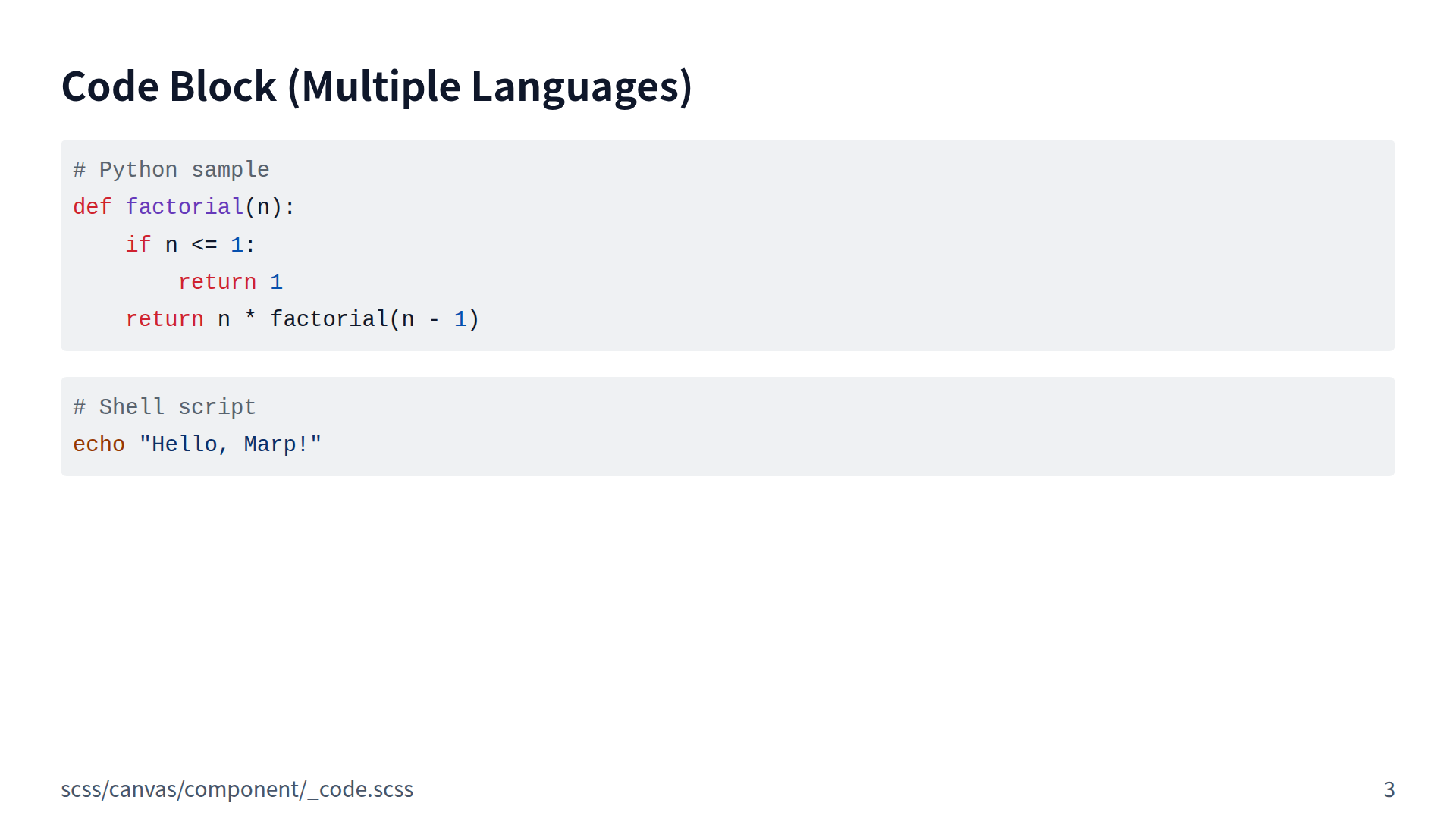Click the word "Languages)" in the title
The image size is (1456, 819).
581,86
